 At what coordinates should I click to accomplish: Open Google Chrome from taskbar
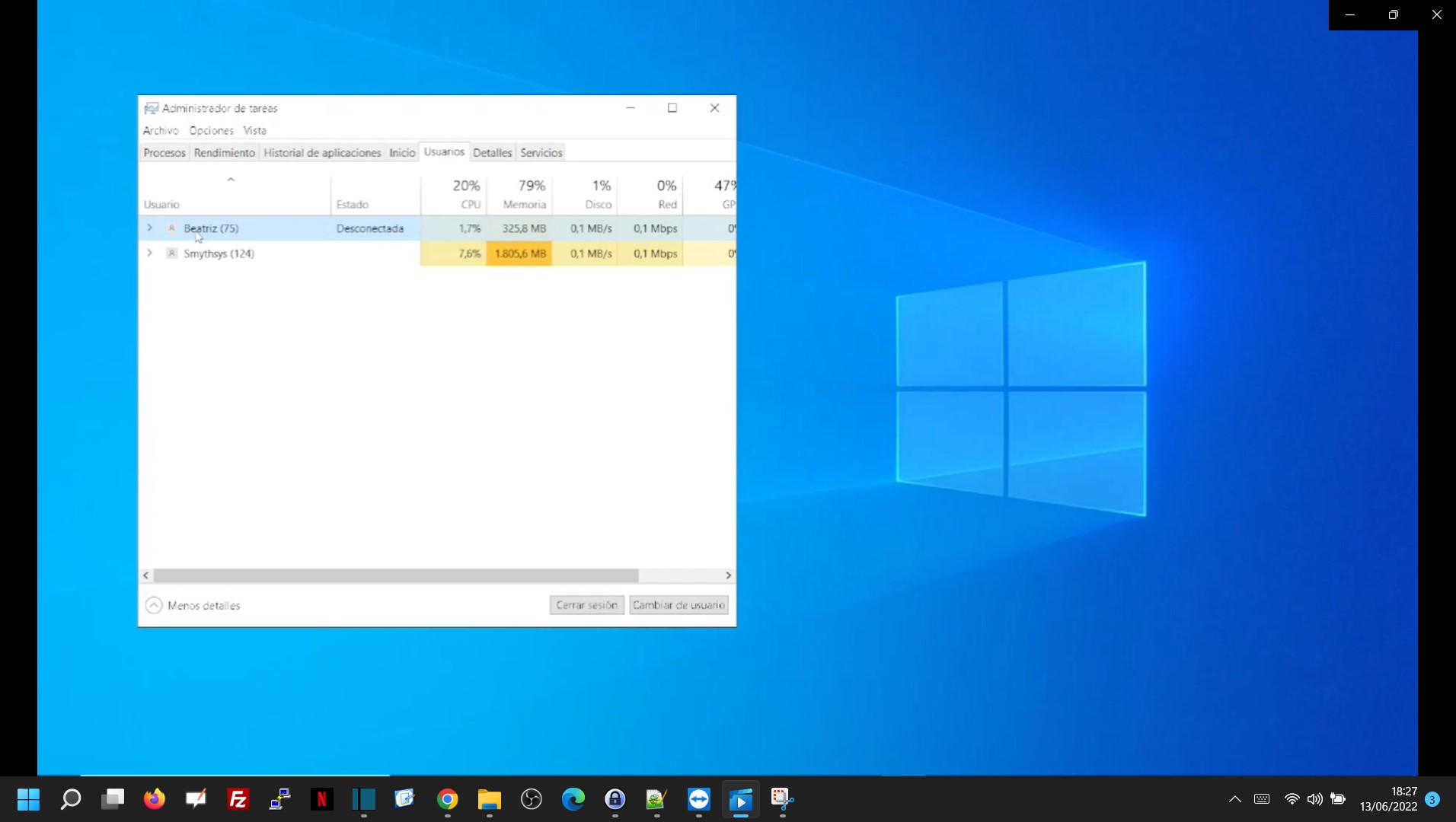[448, 798]
